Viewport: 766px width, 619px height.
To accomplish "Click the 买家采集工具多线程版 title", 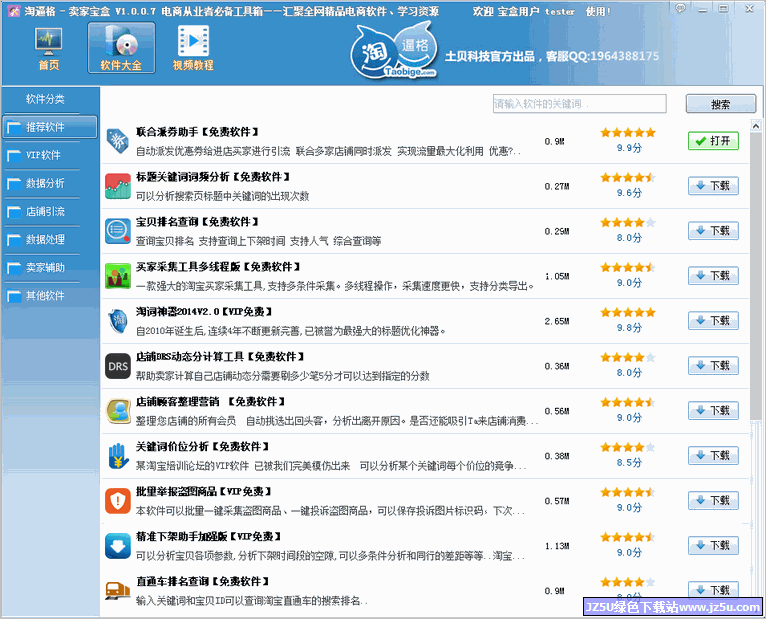I will click(218, 267).
